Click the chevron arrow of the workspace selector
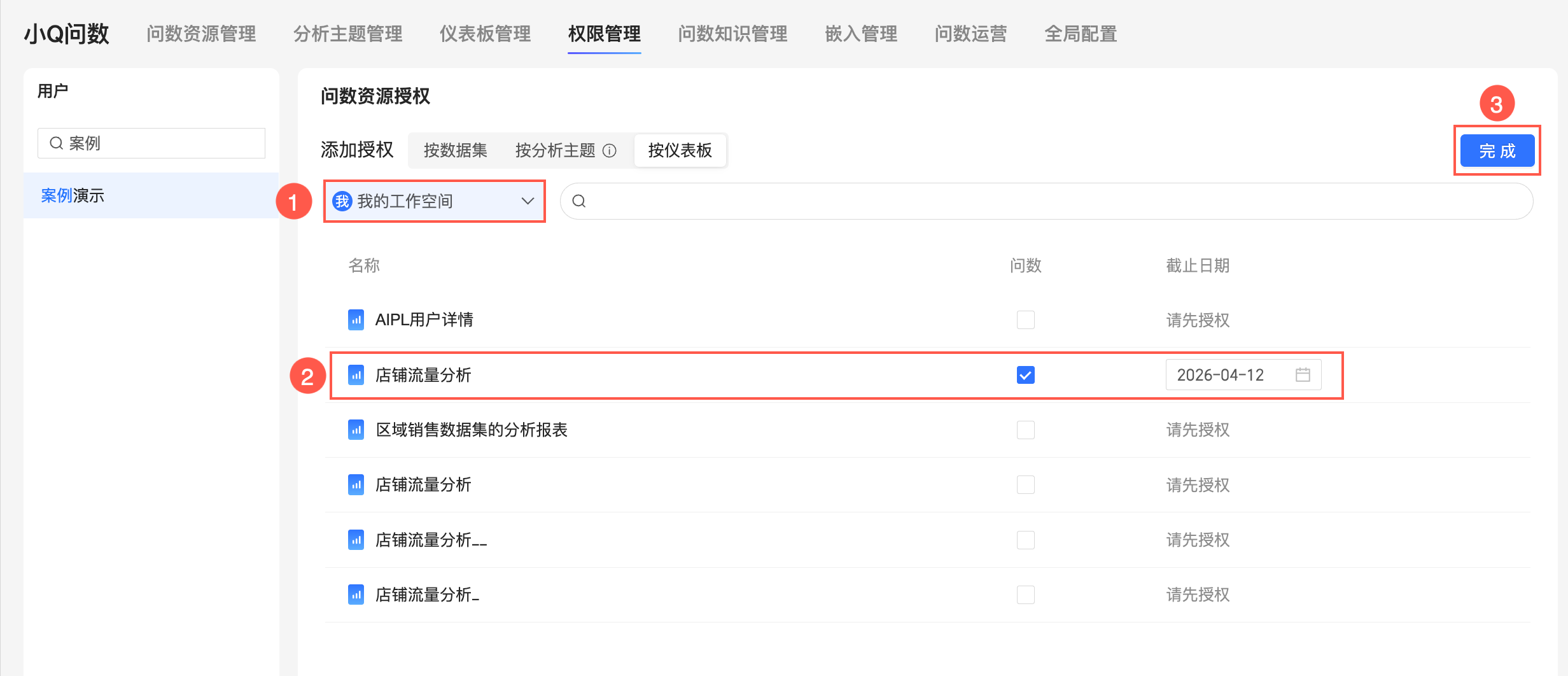This screenshot has height=676, width=1568. [x=528, y=201]
